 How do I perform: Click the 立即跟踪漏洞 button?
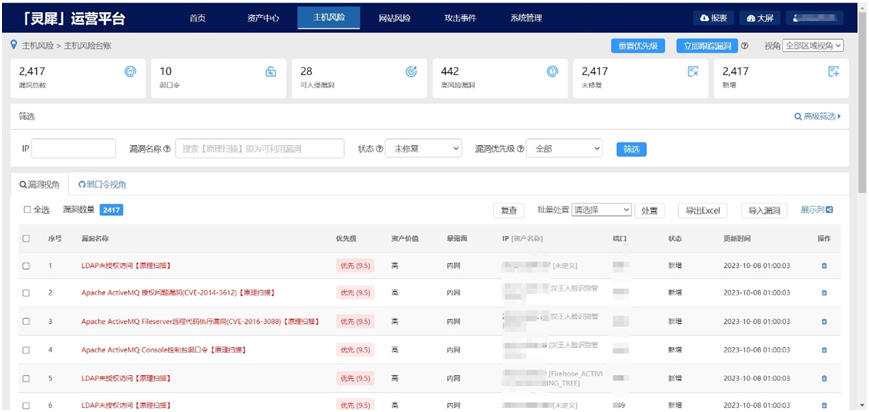pyautogui.click(x=707, y=45)
